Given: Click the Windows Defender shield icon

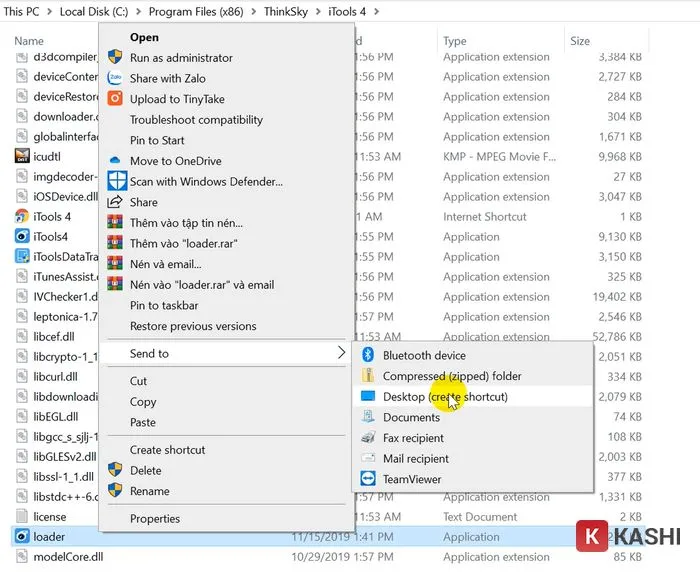Looking at the screenshot, I should pyautogui.click(x=117, y=181).
